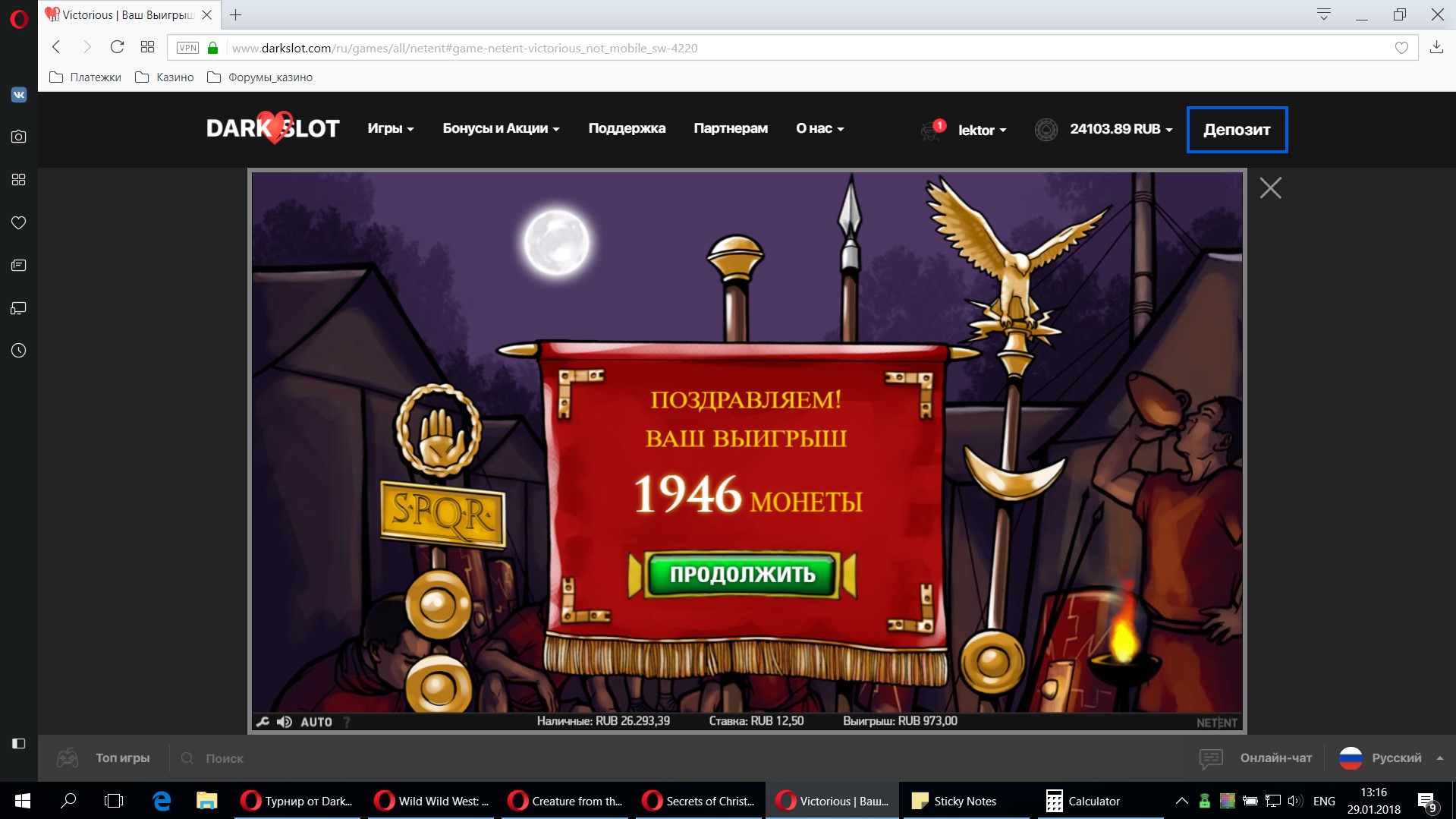The image size is (1456, 819).
Task: Close the game window with the X
Action: [1271, 187]
